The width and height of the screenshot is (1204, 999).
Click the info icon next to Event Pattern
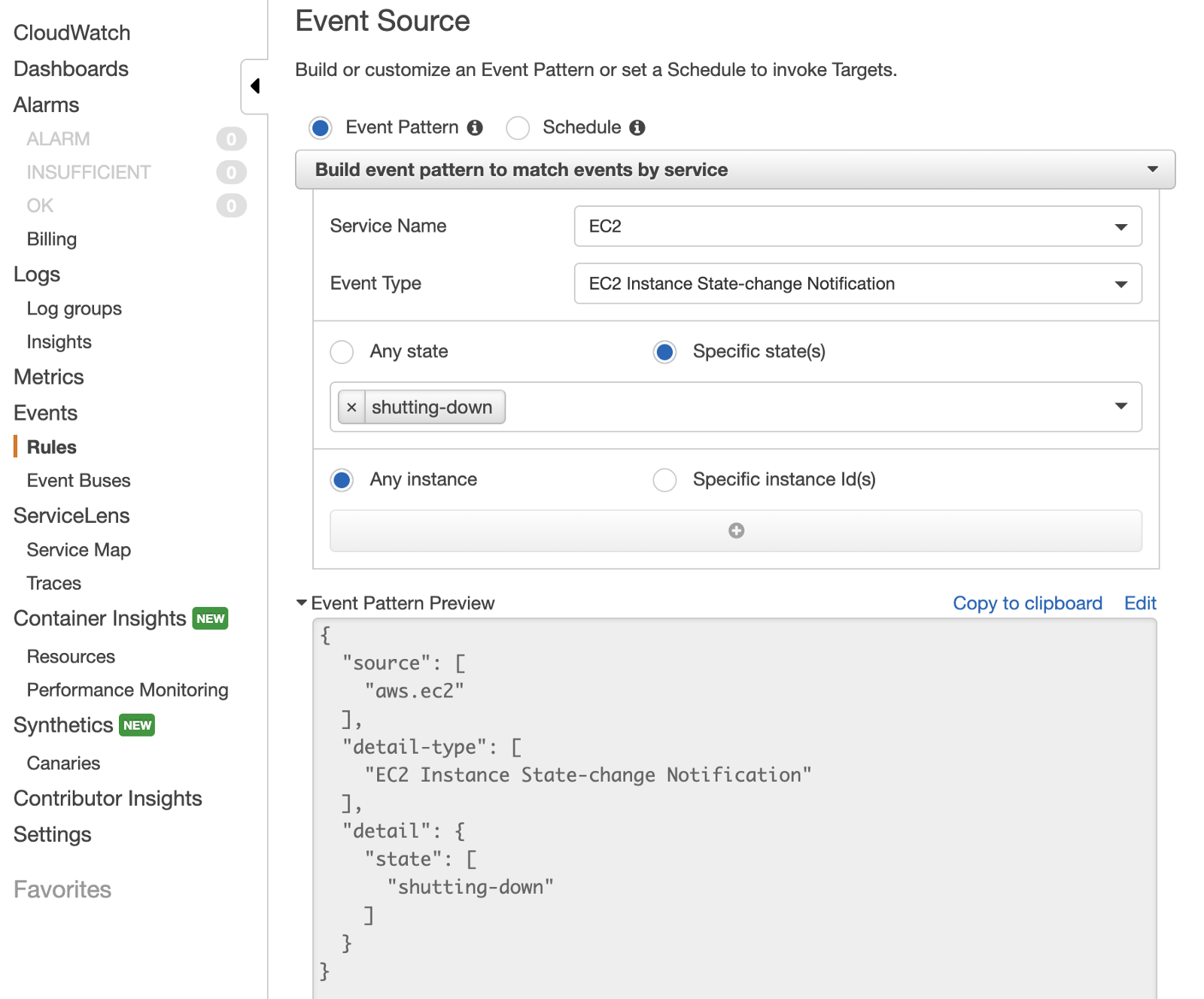[x=475, y=128]
